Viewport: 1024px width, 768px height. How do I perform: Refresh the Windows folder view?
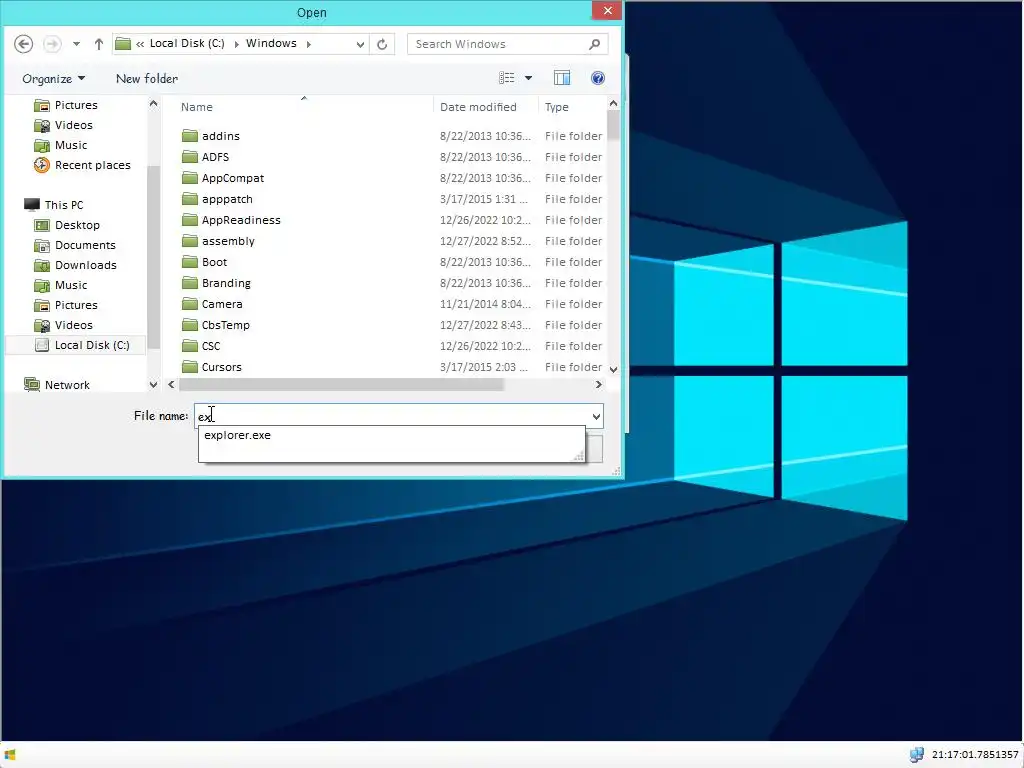[x=382, y=44]
